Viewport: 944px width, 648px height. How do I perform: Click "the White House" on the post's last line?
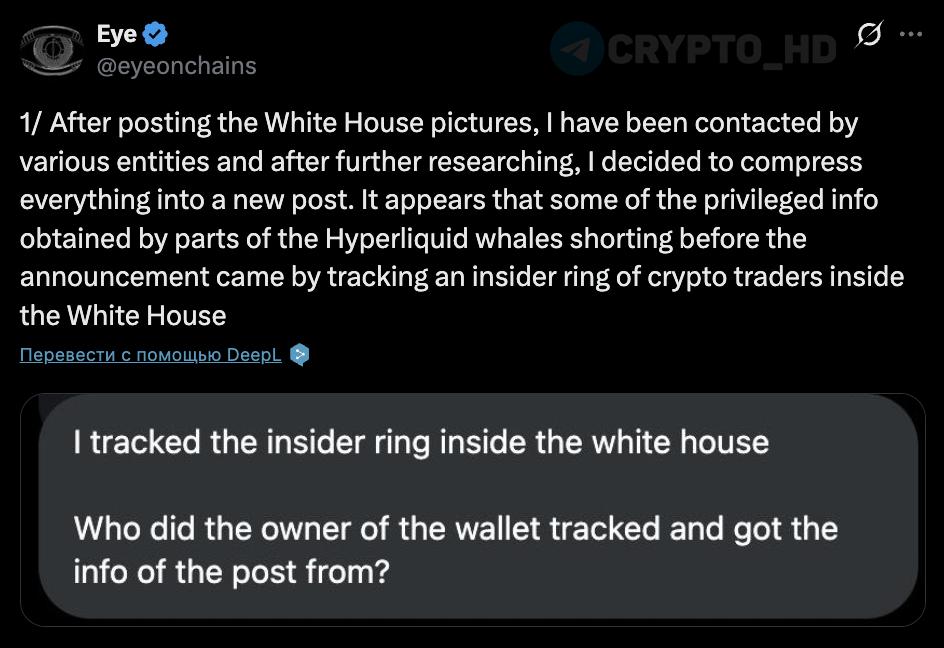(123, 316)
